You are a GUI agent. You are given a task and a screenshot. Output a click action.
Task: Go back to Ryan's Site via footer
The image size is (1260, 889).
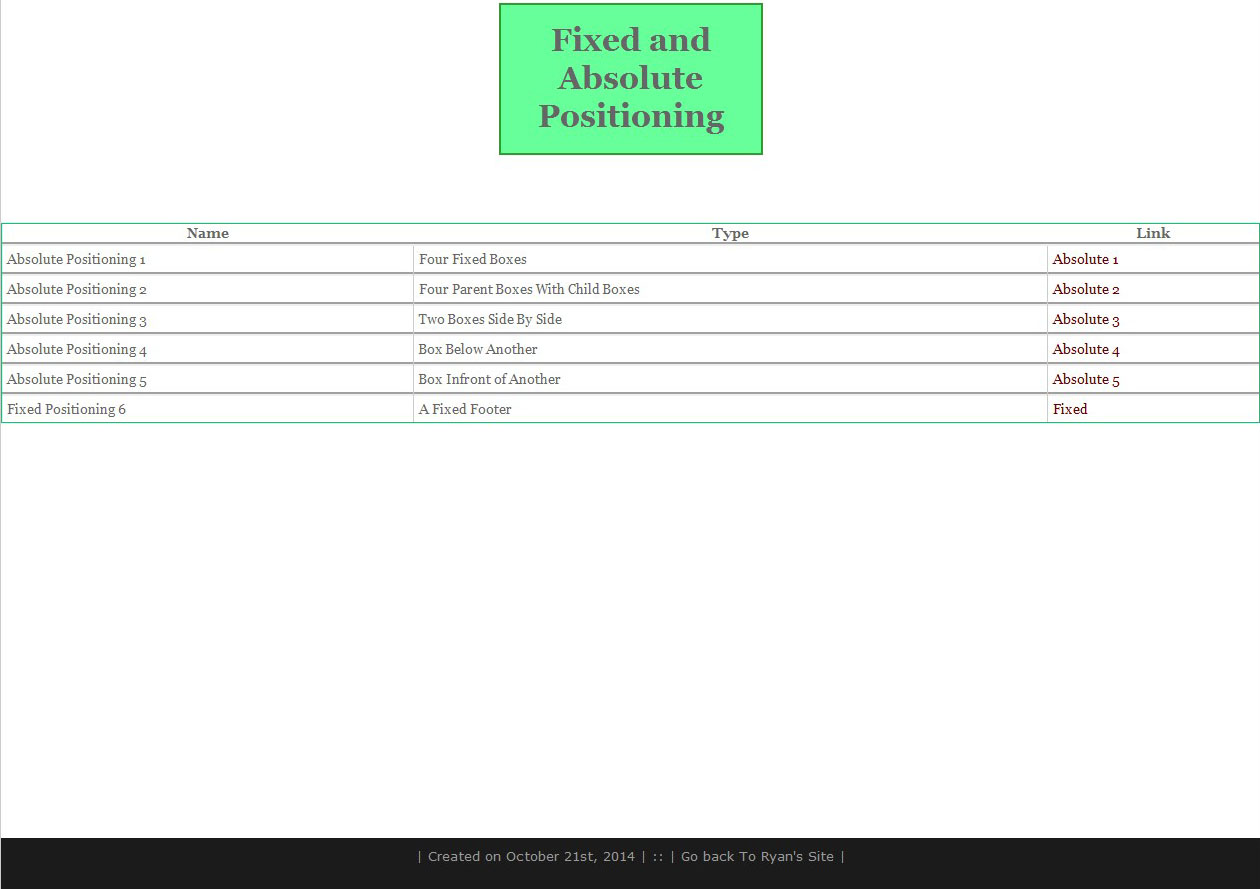(x=757, y=856)
